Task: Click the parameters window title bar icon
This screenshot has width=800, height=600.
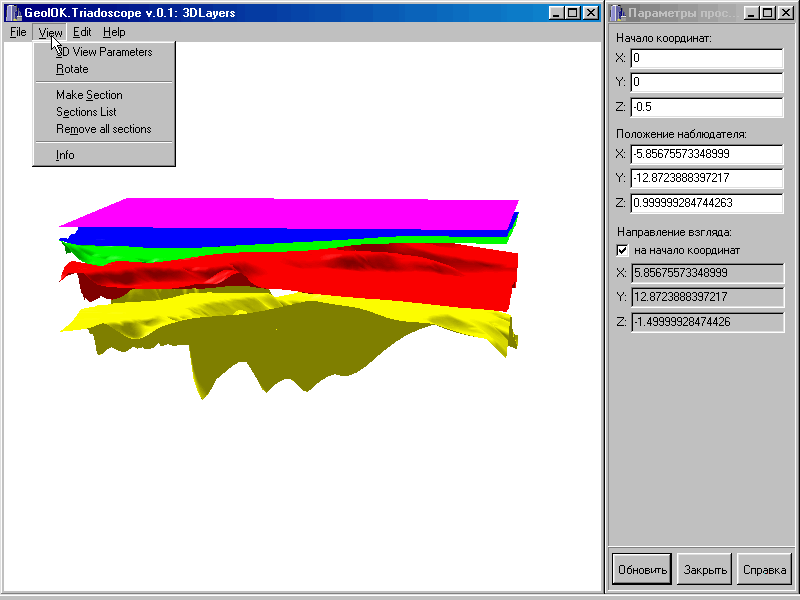Action: click(x=619, y=13)
